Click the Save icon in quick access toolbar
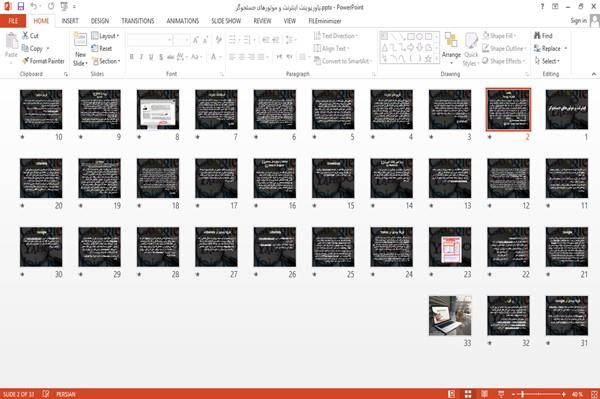This screenshot has height=399, width=600. (x=21, y=7)
